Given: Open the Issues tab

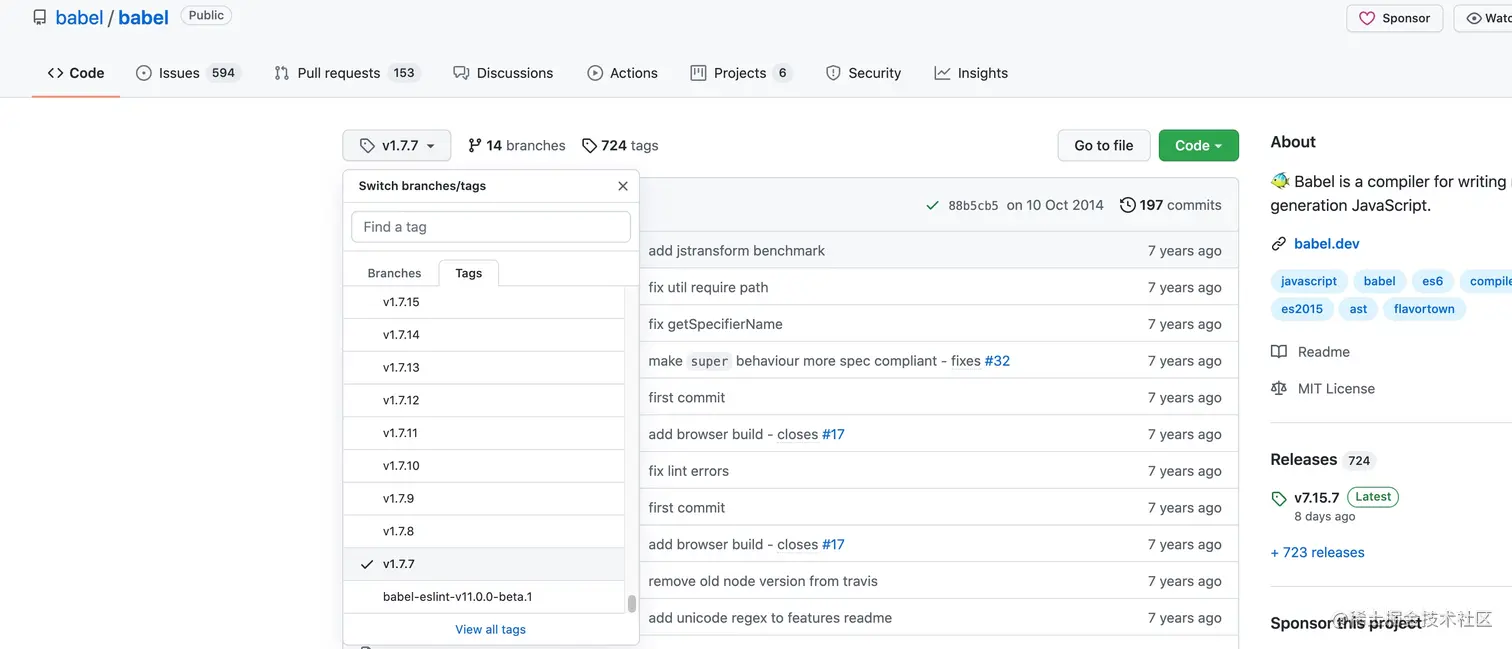Looking at the screenshot, I should (x=188, y=73).
